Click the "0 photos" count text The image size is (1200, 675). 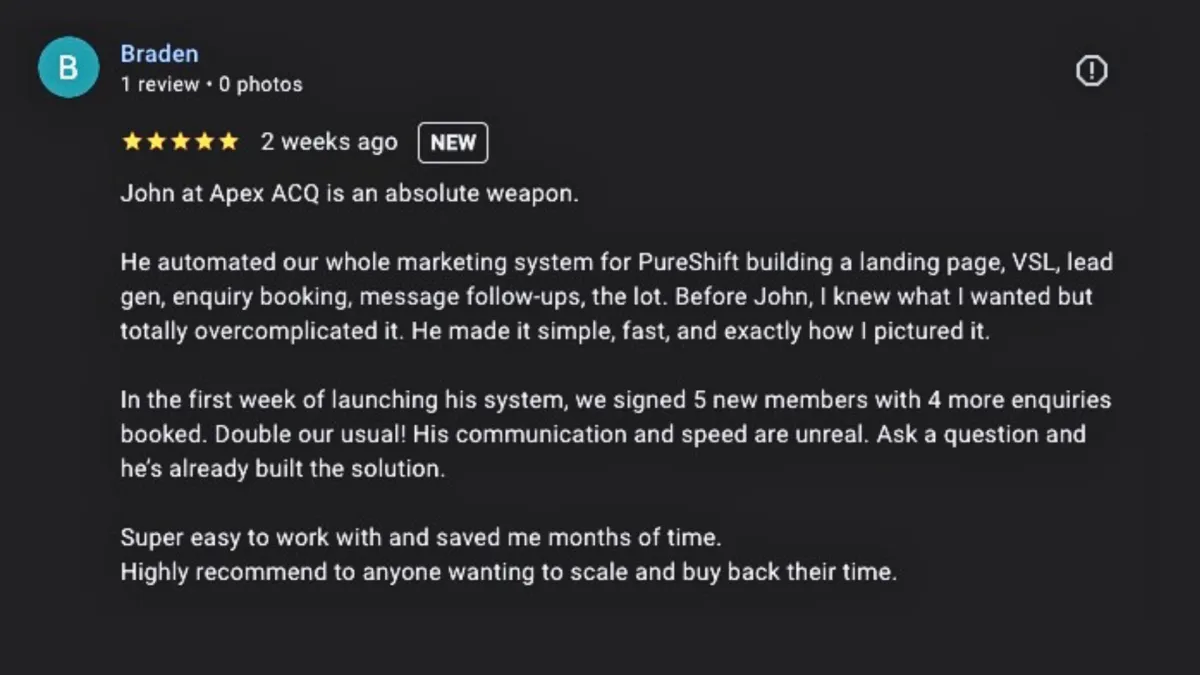coord(260,85)
